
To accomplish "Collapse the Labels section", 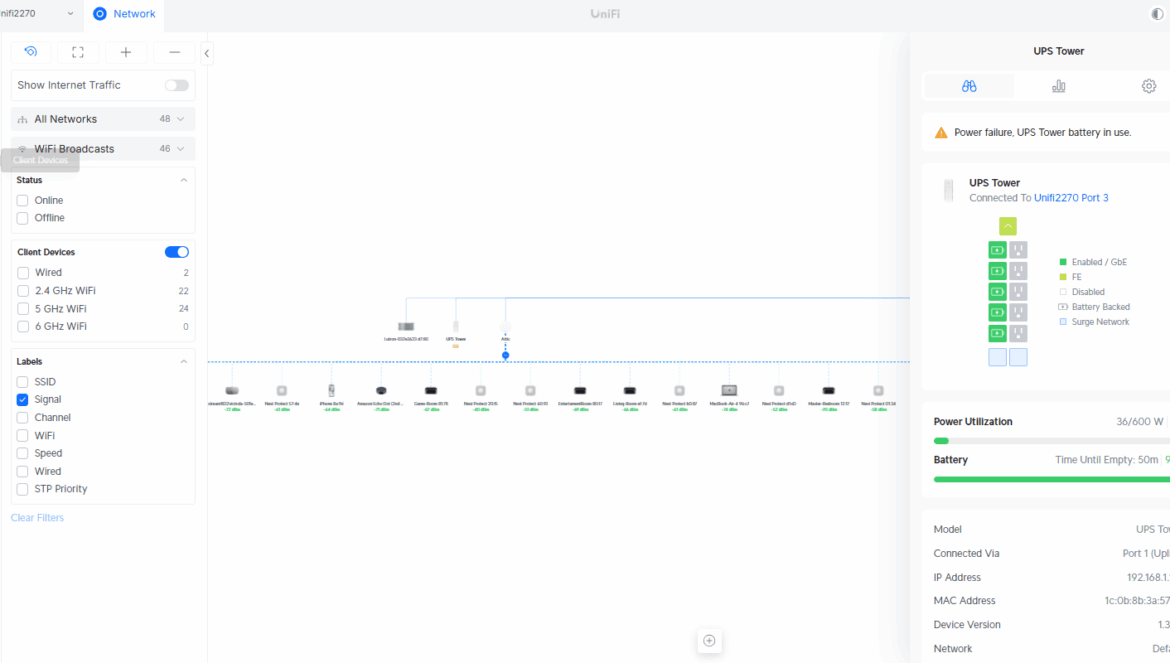I will pyautogui.click(x=183, y=362).
